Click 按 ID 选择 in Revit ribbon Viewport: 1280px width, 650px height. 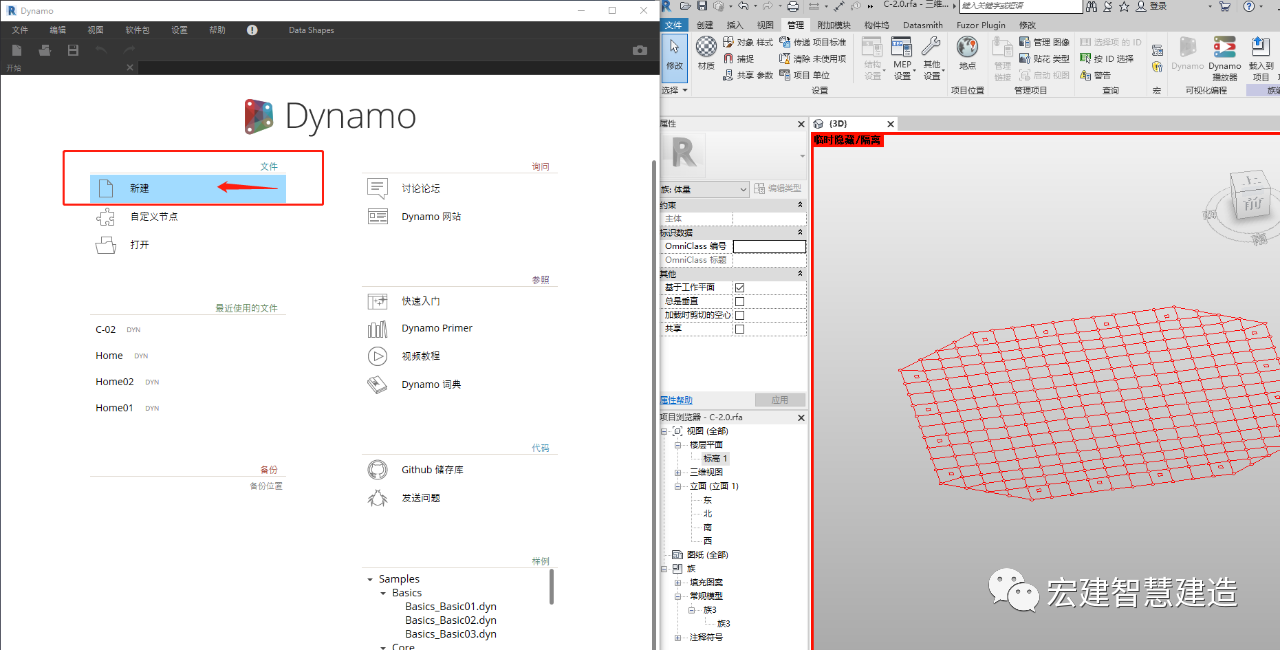(1107, 58)
